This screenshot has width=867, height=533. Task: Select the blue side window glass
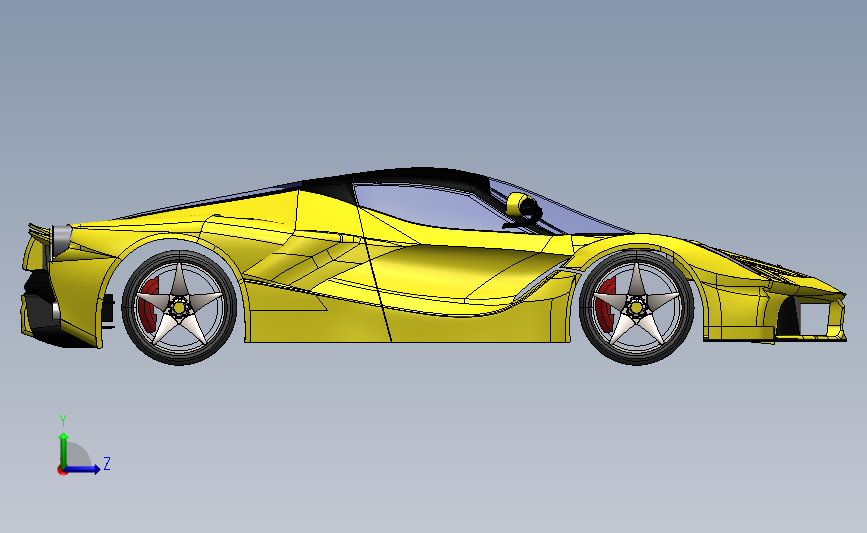429,207
